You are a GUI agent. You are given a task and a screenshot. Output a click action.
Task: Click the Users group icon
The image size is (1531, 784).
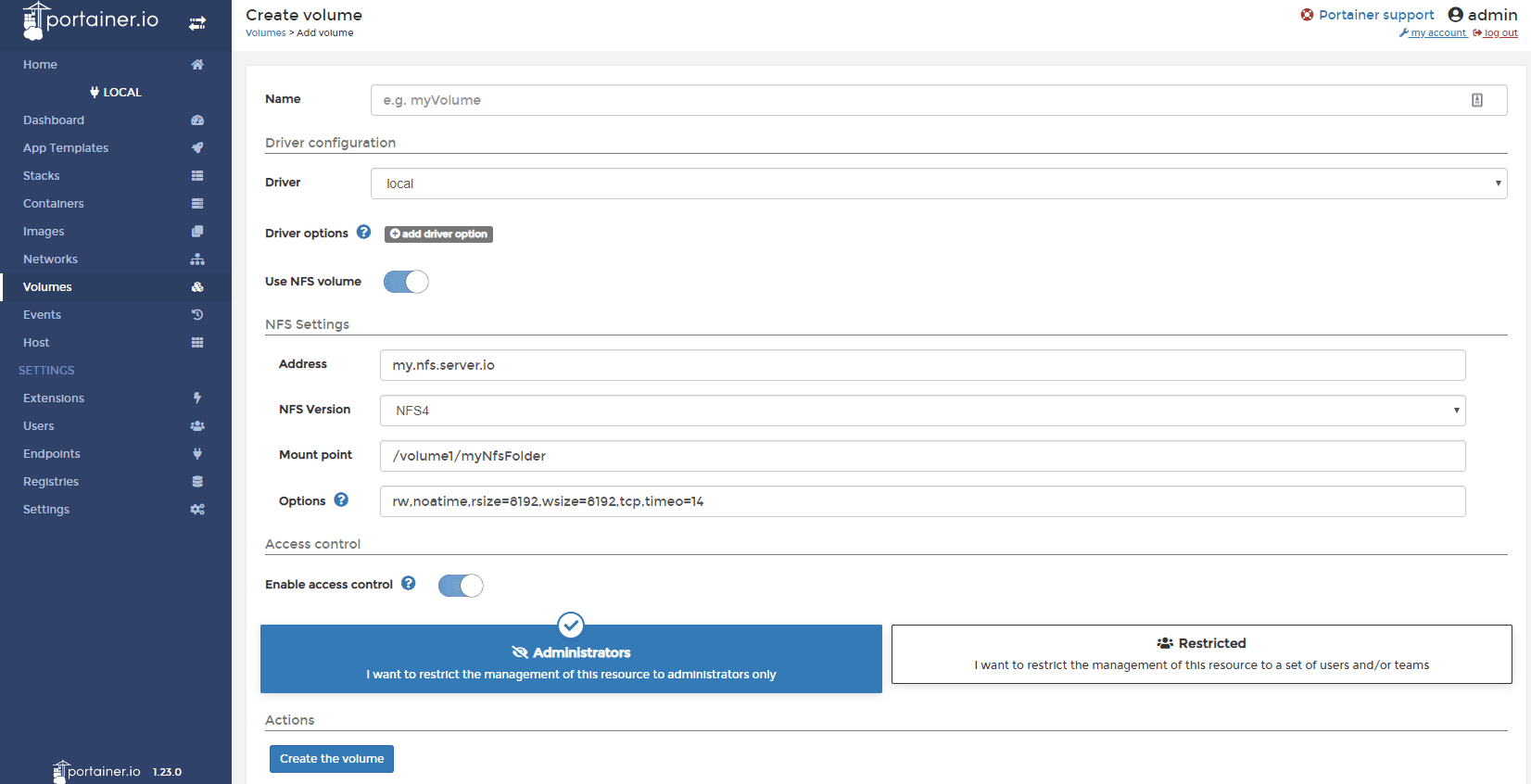(x=197, y=426)
